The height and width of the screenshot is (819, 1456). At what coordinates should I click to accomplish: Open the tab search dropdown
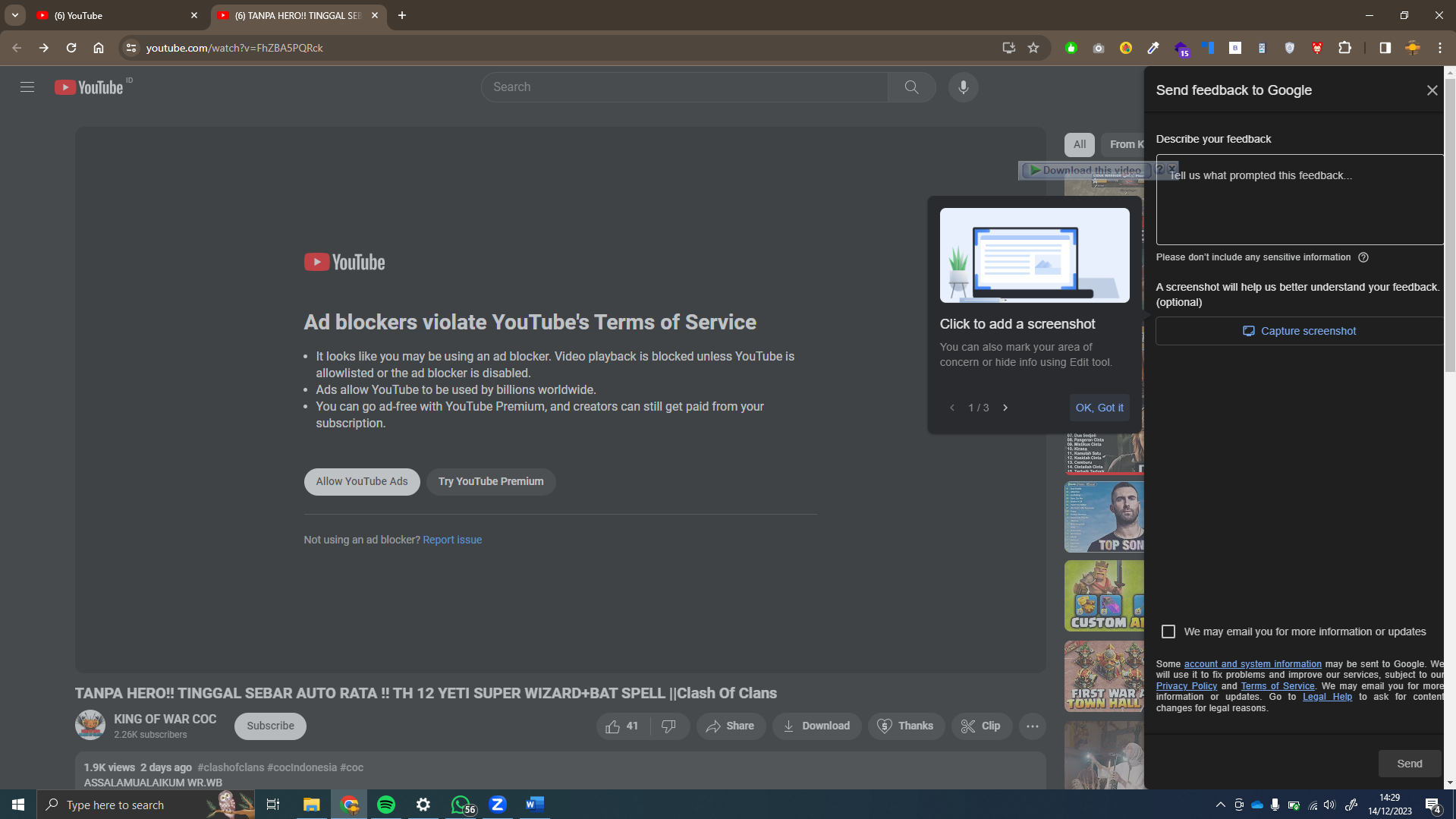(x=14, y=15)
